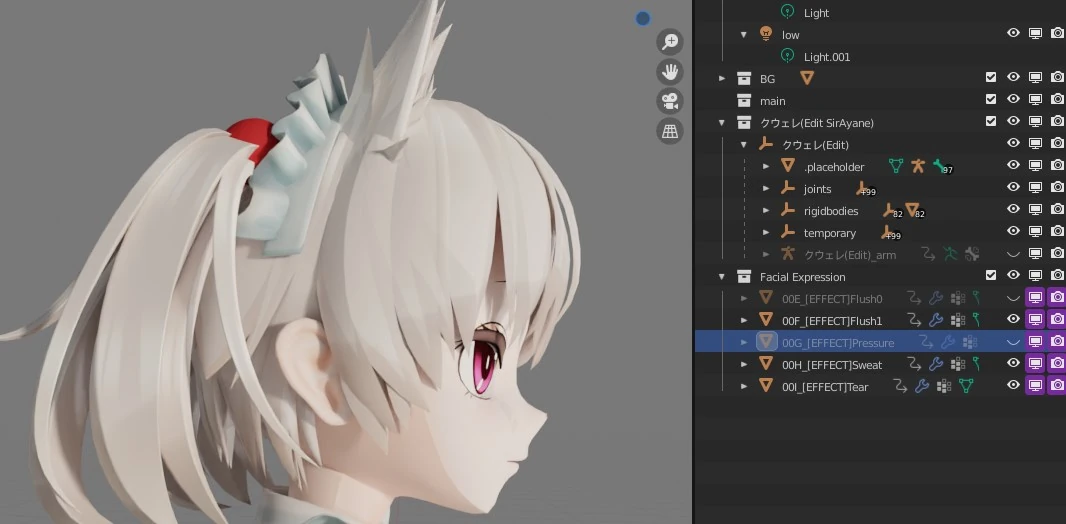Click the .placeholder mesh data icon

[x=896, y=166]
